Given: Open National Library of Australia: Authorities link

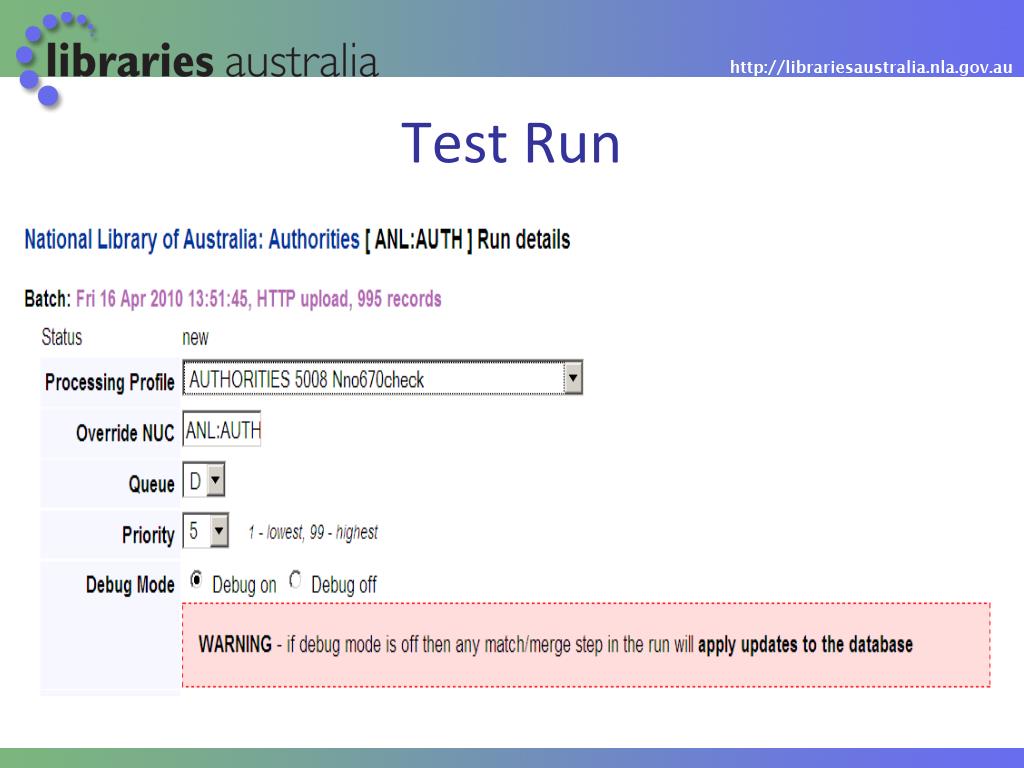Looking at the screenshot, I should (x=192, y=240).
